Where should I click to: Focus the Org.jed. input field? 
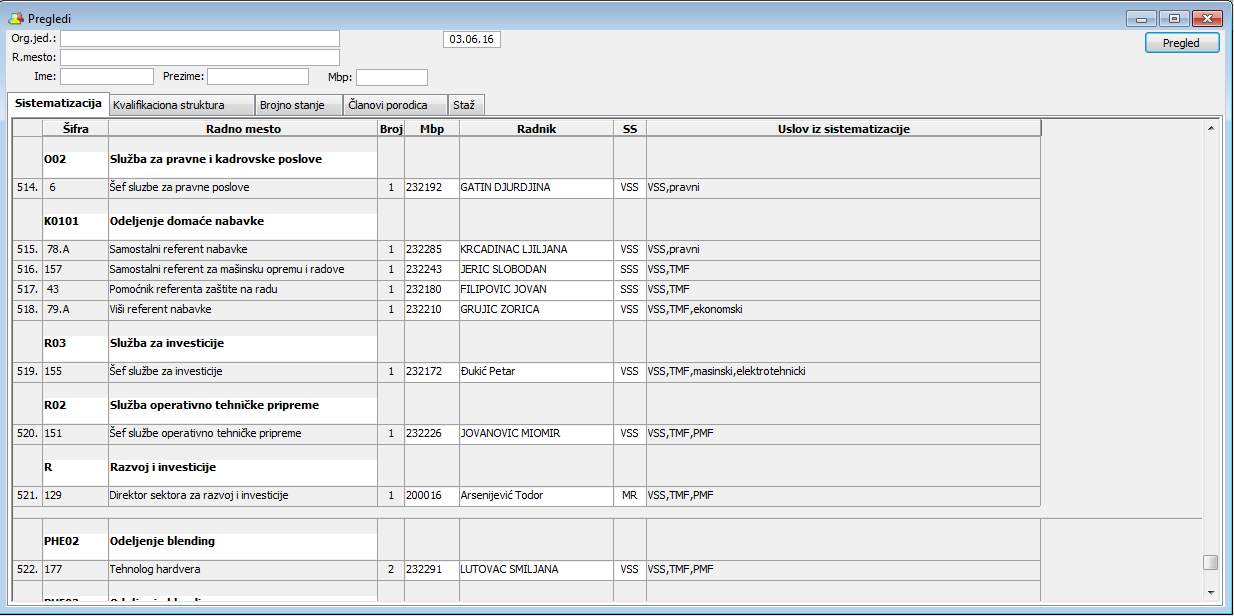pyautogui.click(x=200, y=39)
